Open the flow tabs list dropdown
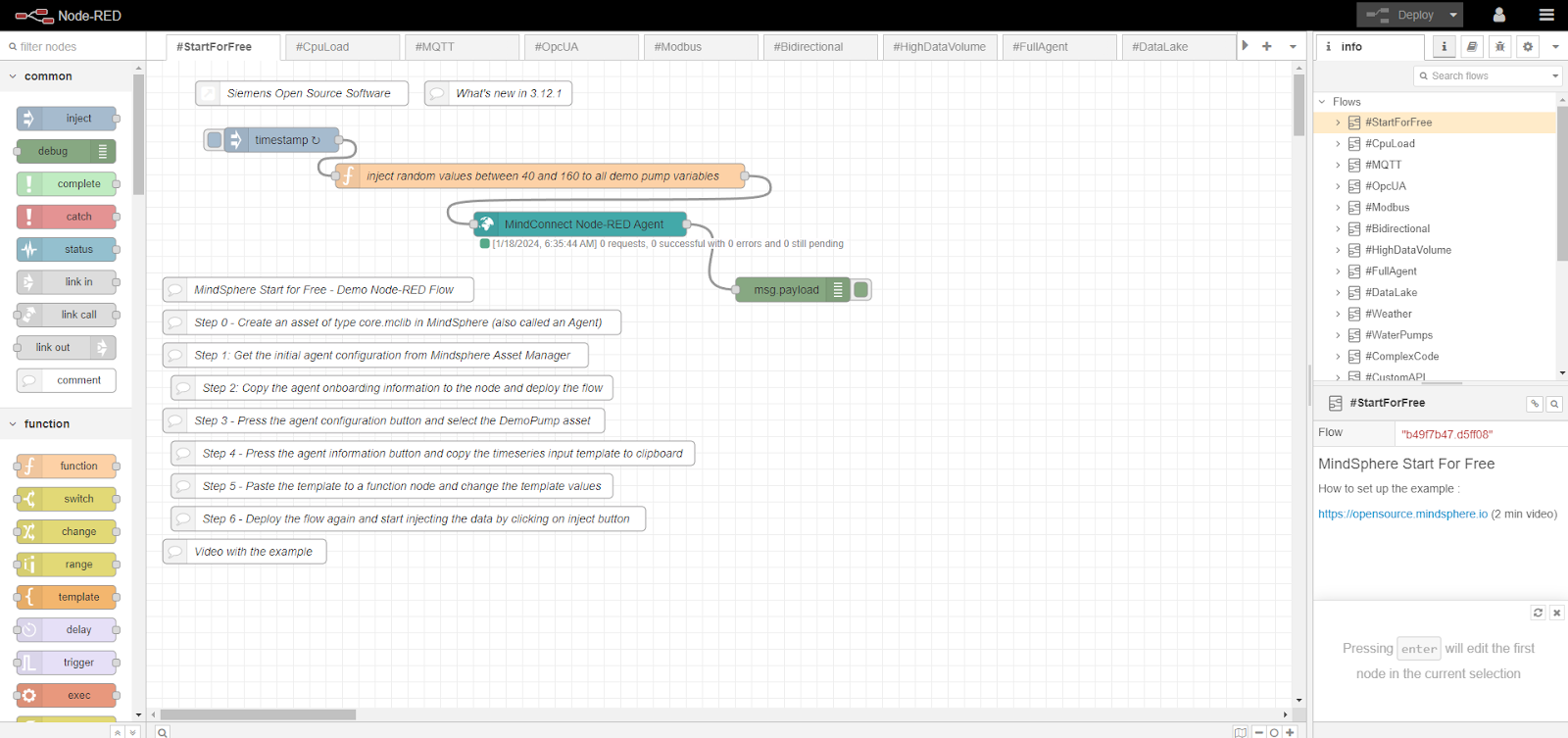The image size is (1568, 738). 1293,46
